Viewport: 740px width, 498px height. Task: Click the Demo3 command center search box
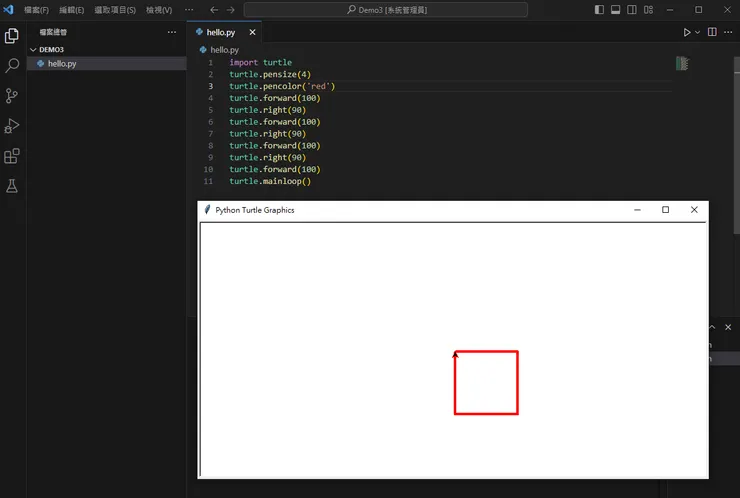[386, 10]
